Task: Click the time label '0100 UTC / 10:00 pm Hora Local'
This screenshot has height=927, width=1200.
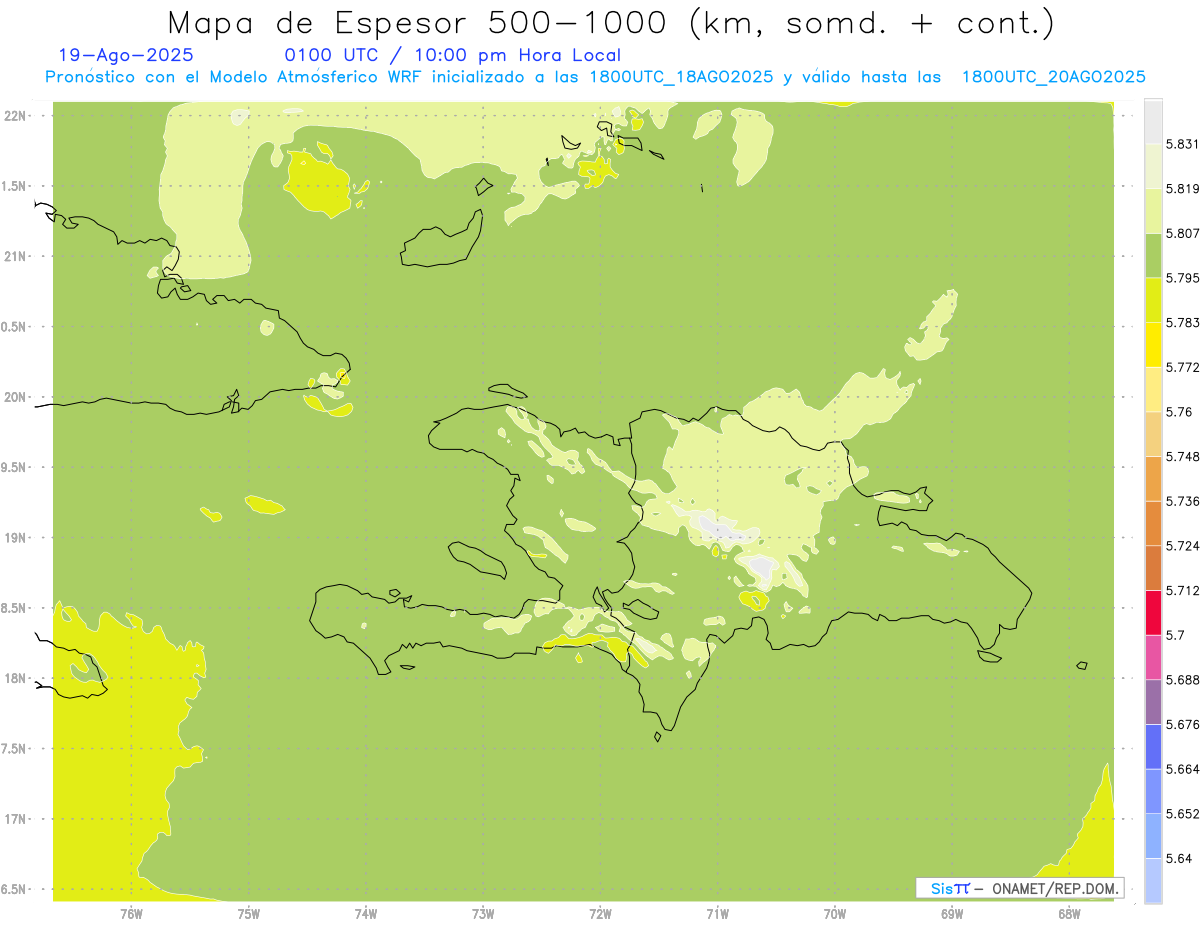Action: tap(452, 56)
